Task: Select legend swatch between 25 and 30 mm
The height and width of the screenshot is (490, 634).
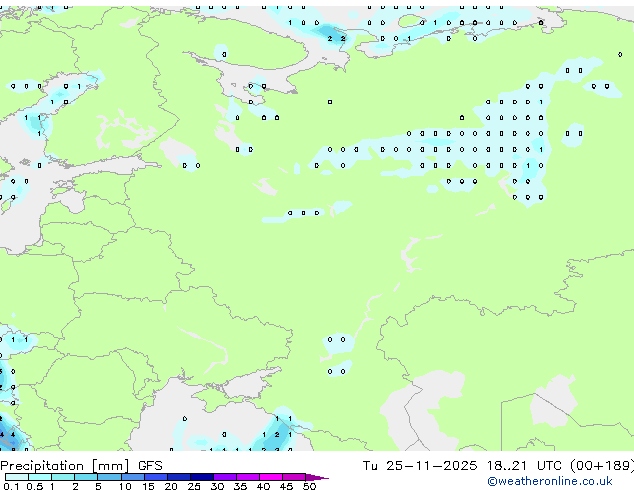Action: click(202, 477)
